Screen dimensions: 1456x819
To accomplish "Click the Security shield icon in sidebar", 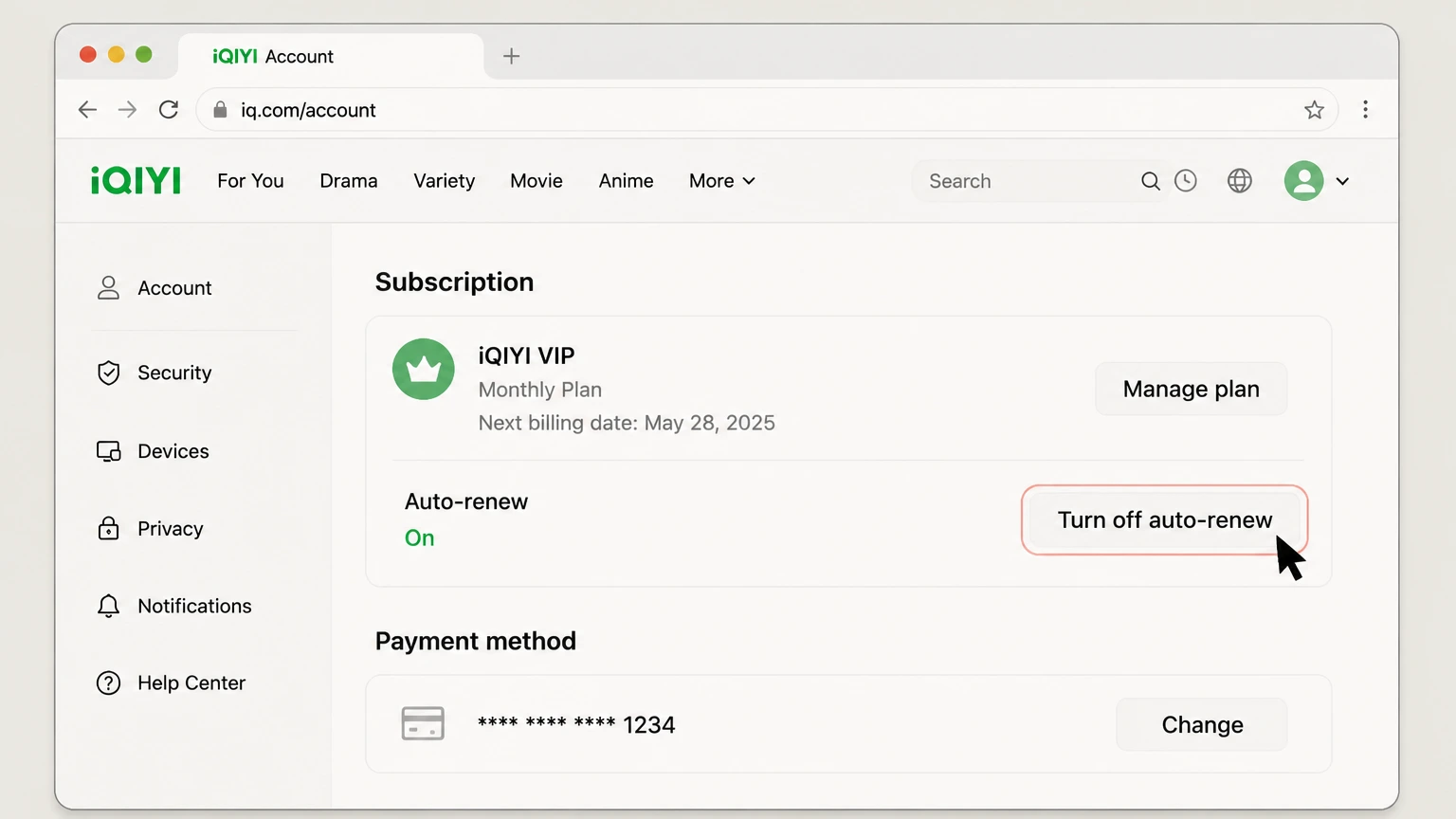I will pos(109,373).
